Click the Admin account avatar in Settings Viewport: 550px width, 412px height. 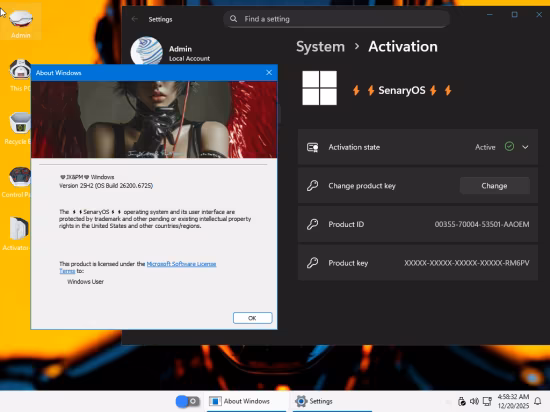[146, 50]
